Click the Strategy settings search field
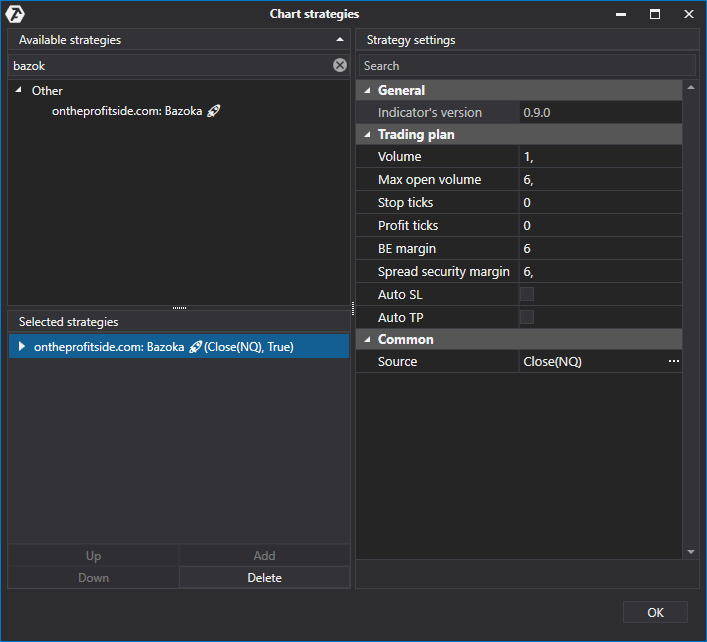 [526, 66]
